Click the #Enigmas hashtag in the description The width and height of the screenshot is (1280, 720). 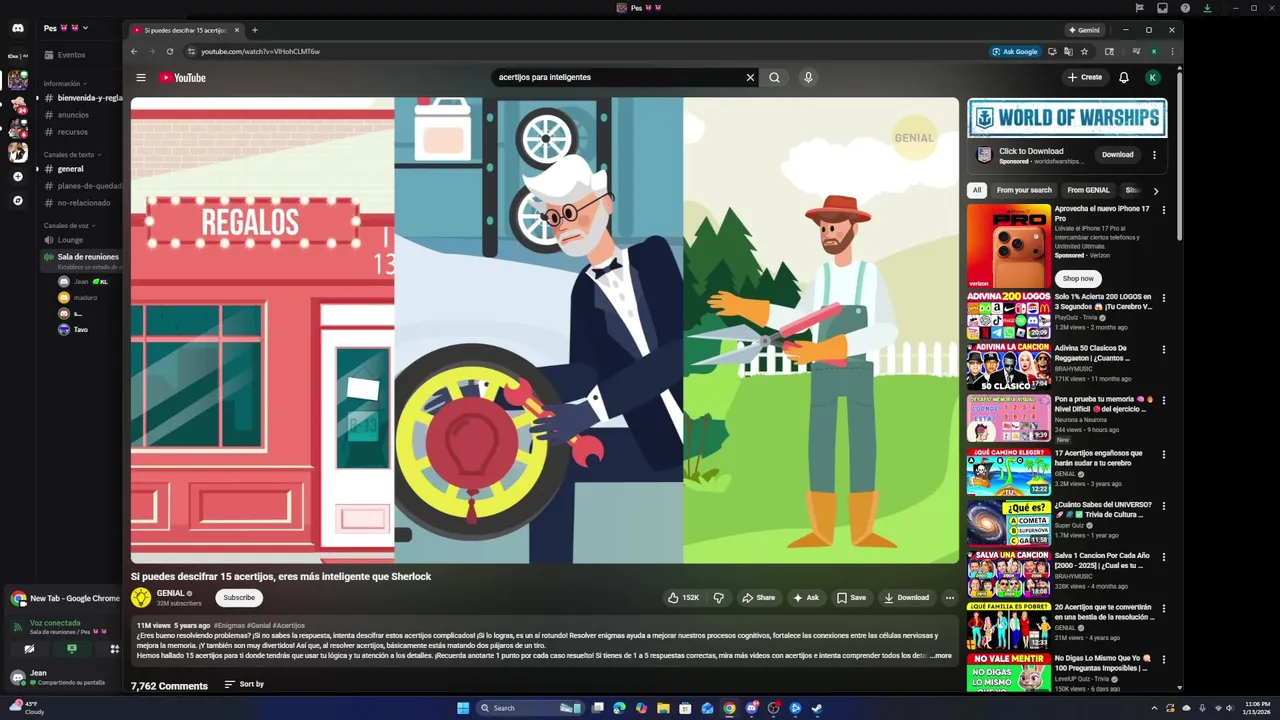click(229, 625)
